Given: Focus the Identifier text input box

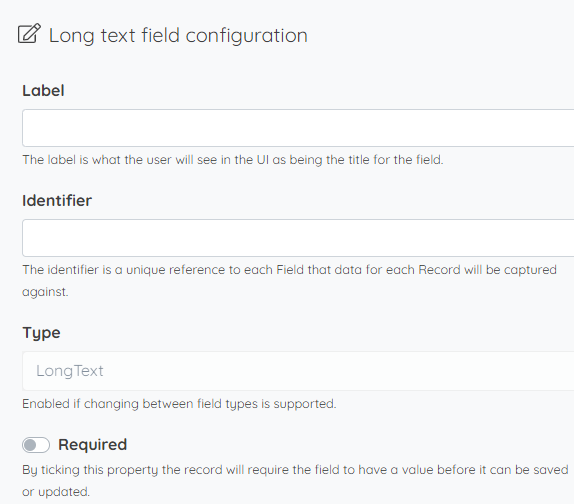Looking at the screenshot, I should pos(298,238).
